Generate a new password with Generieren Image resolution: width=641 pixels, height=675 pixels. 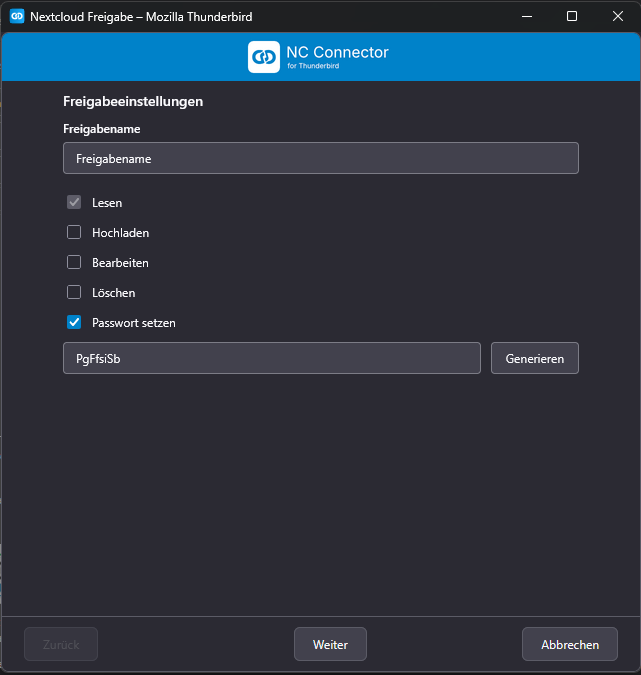coord(535,358)
